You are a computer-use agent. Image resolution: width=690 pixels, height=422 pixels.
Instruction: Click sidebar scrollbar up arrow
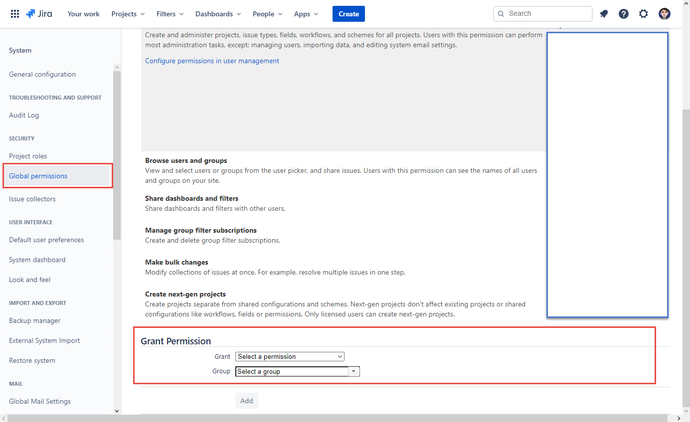(117, 67)
